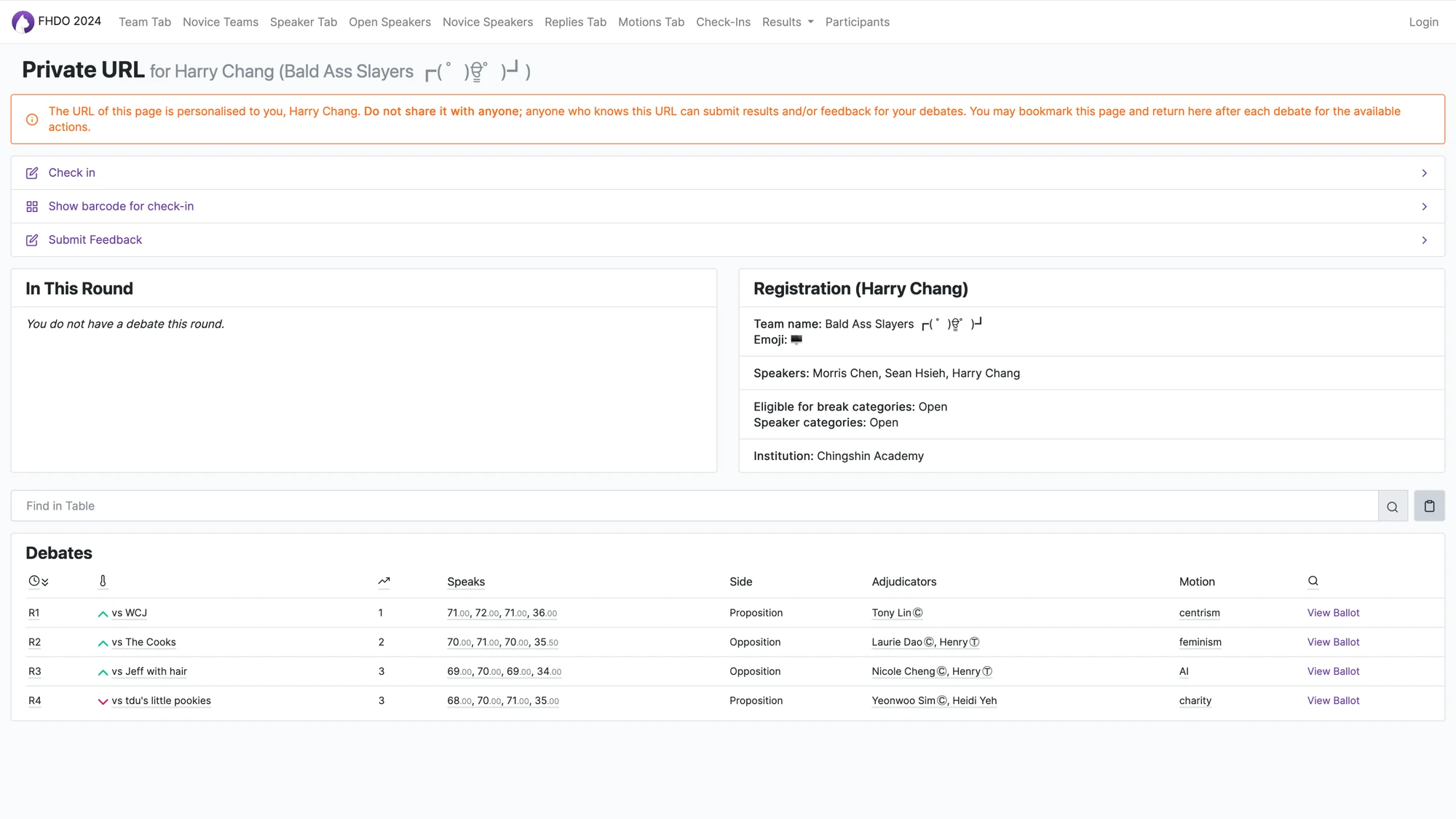Sort by the trending-line rank column icon

point(384,581)
